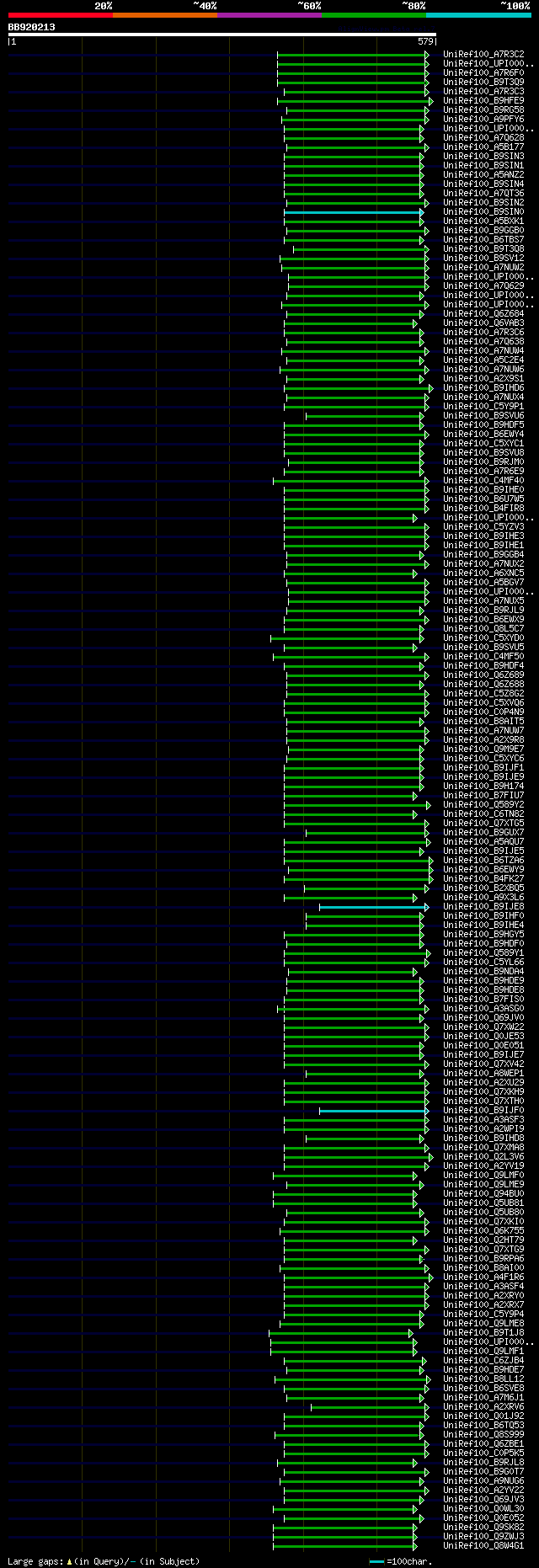Open hit UniRef100_B6EWY4

483,435
